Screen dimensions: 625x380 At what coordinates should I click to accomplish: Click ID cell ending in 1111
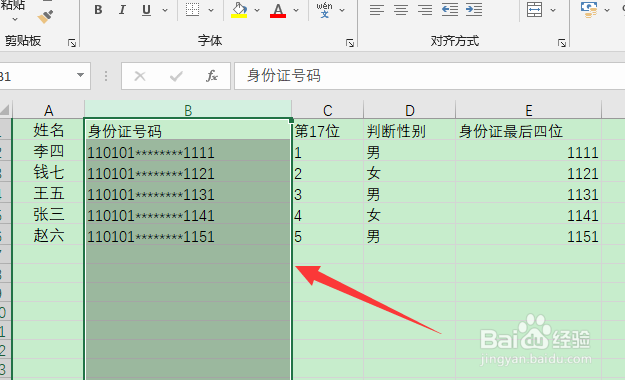188,151
